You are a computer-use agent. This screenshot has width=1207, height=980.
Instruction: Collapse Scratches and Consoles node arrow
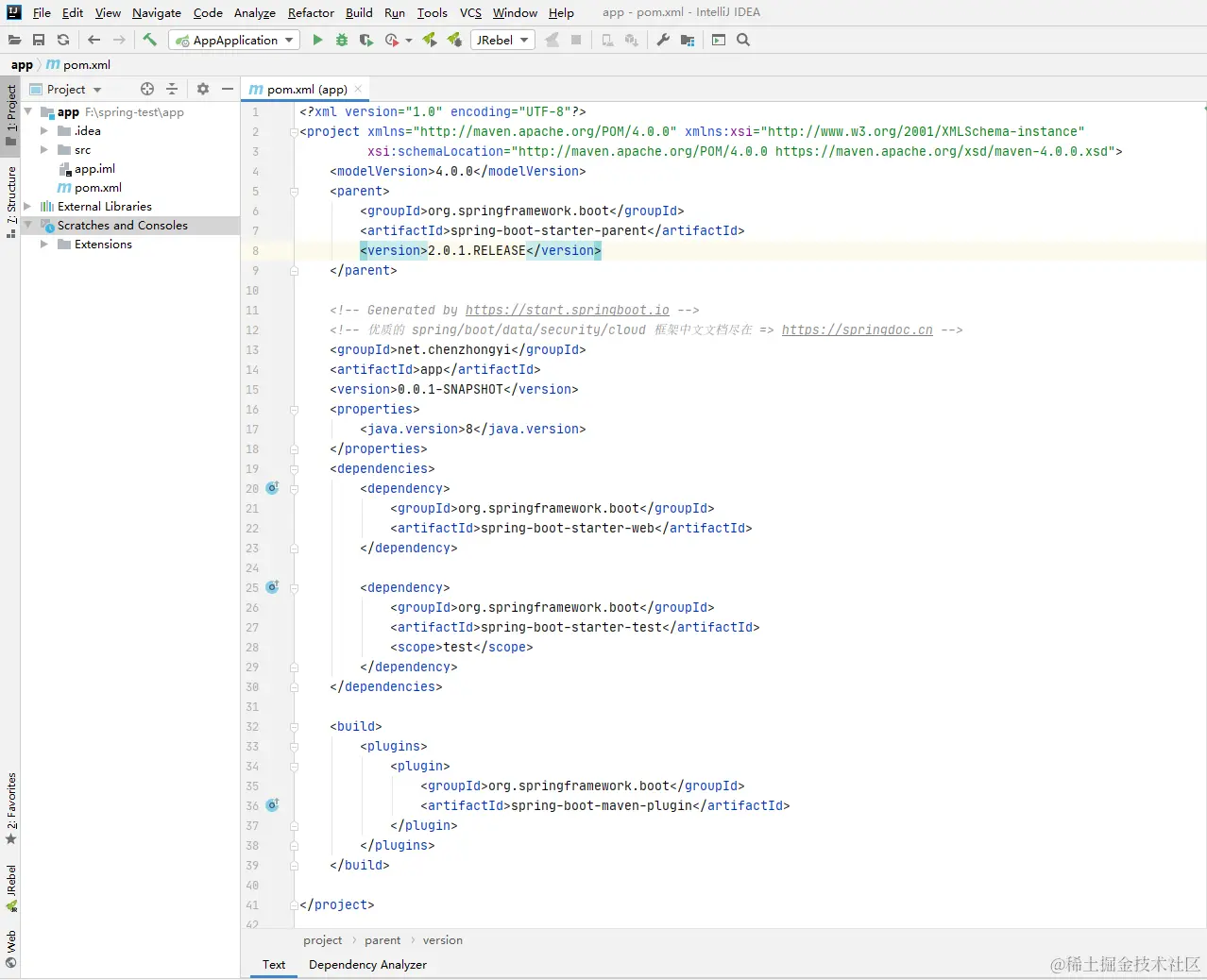point(28,225)
